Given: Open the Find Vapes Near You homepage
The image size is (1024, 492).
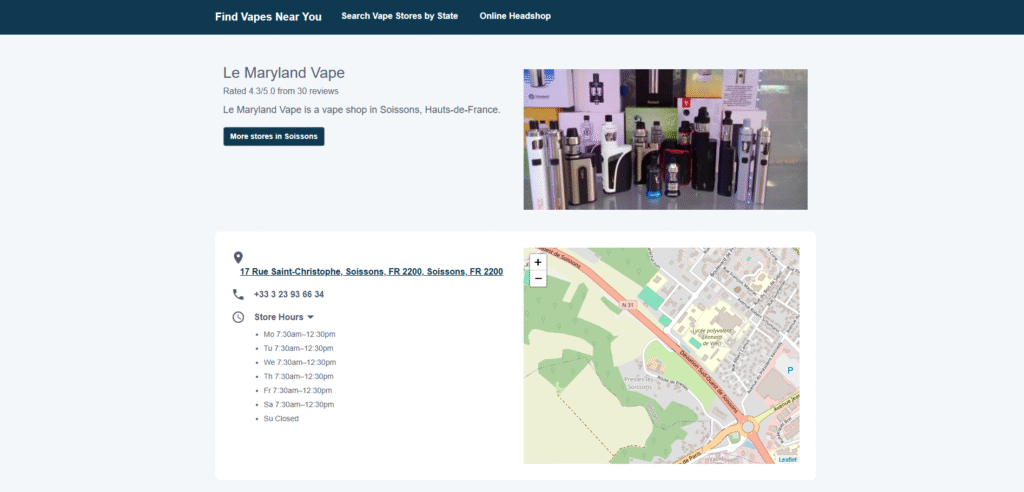Looking at the screenshot, I should (268, 16).
